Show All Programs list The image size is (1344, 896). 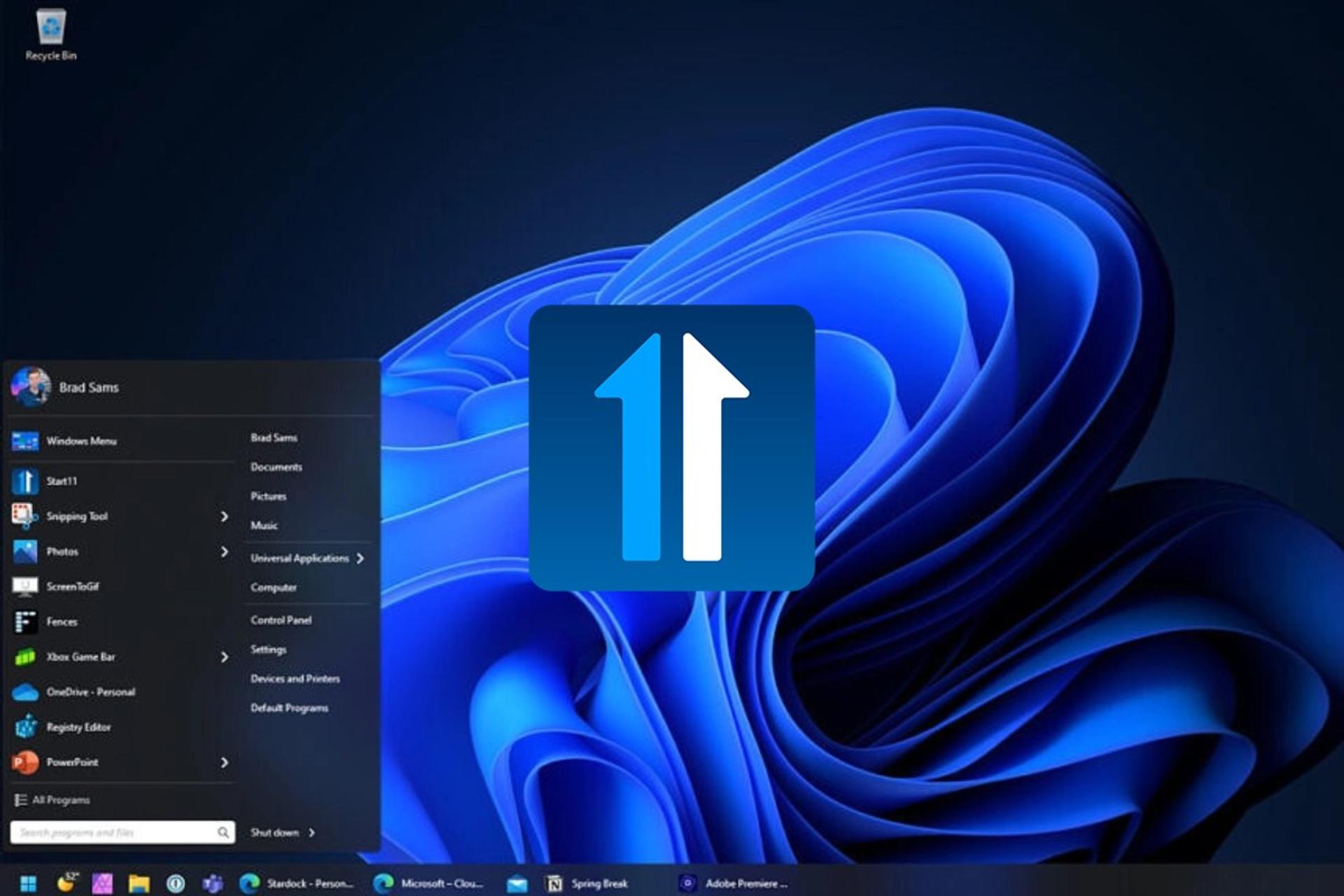point(52,799)
